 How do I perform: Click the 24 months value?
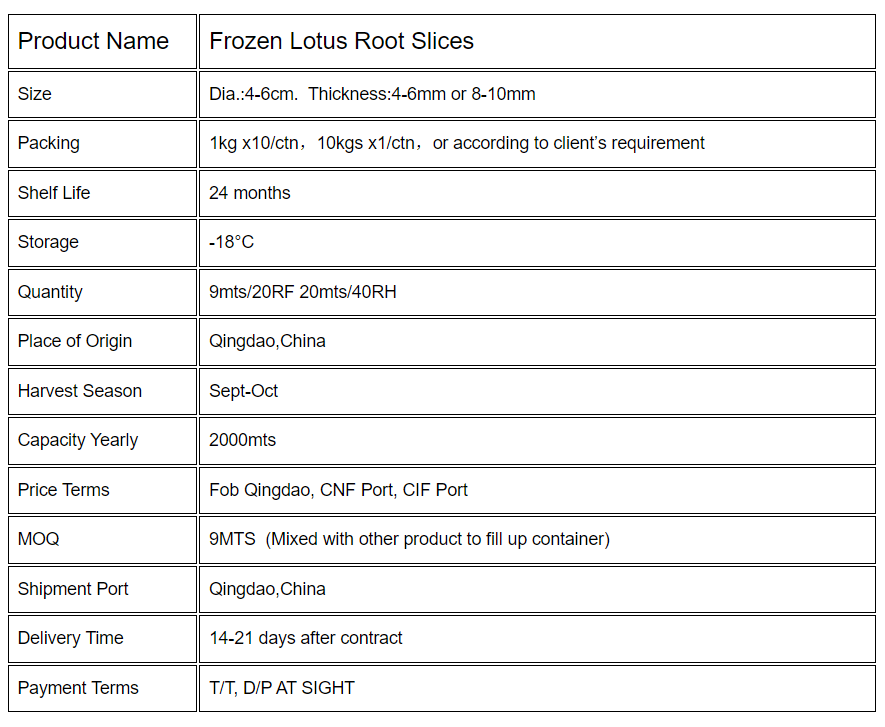[250, 193]
